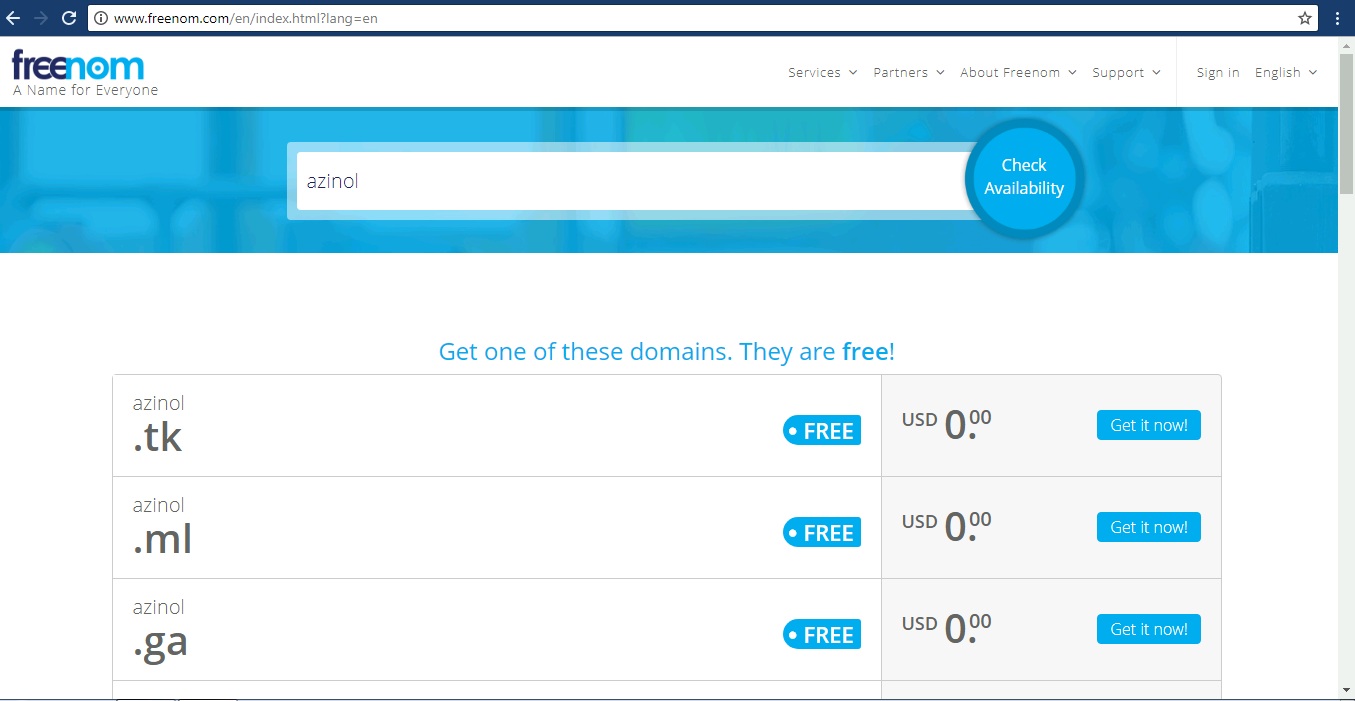Screen dimensions: 1355x701
Task: Focus the browser address bar URL
Action: tap(246, 18)
